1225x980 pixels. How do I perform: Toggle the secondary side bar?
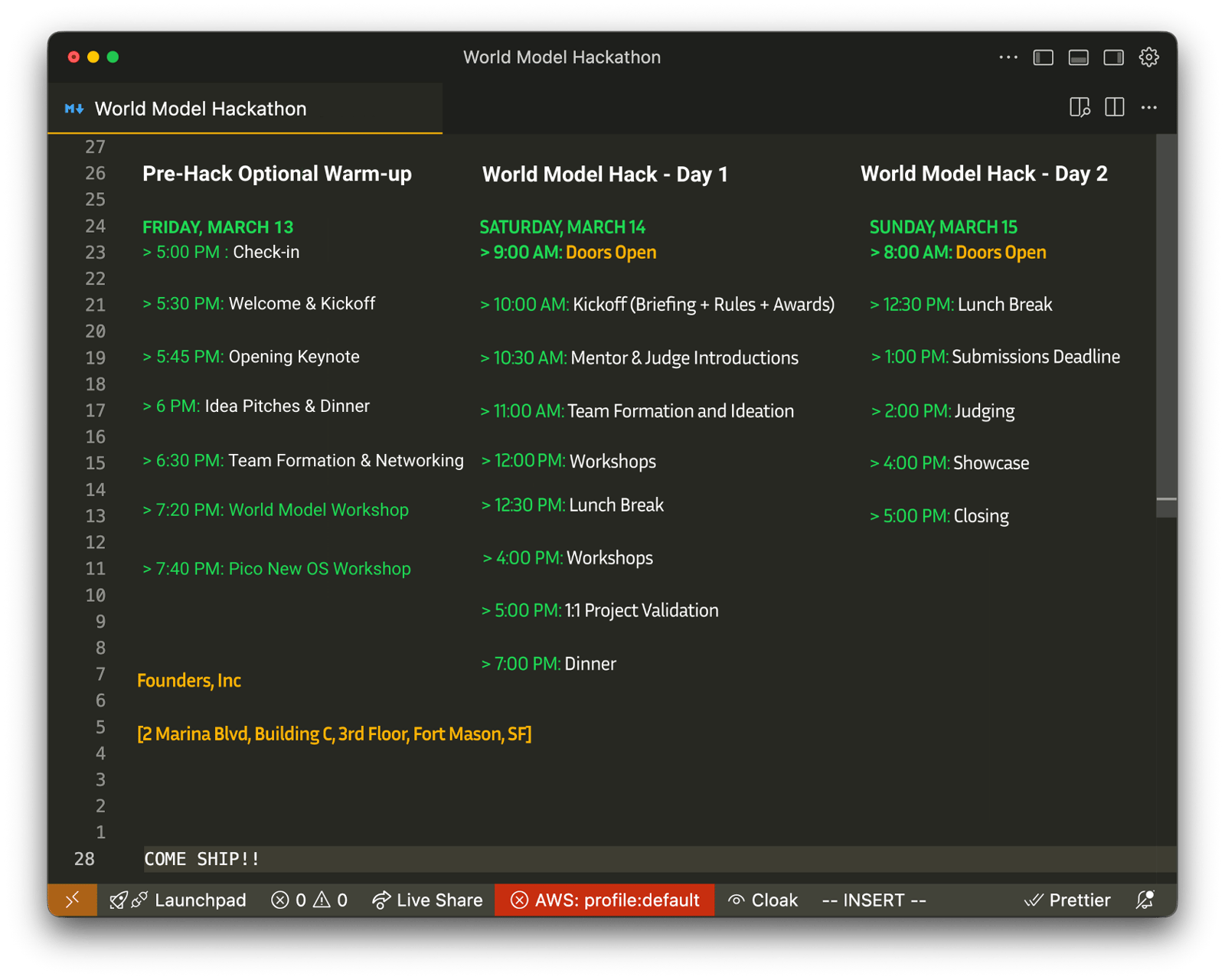(1113, 57)
